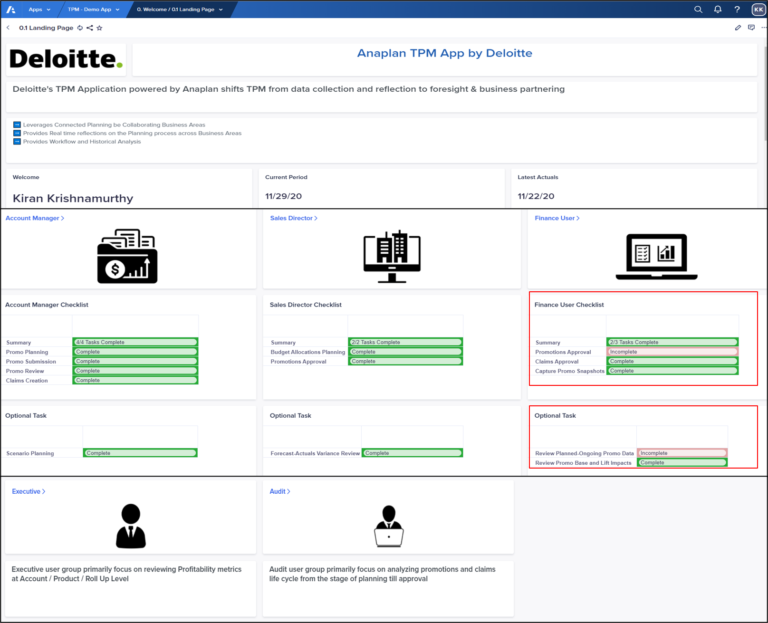
Task: Click the blue icon beside Provides Workflow text
Action: [x=17, y=142]
